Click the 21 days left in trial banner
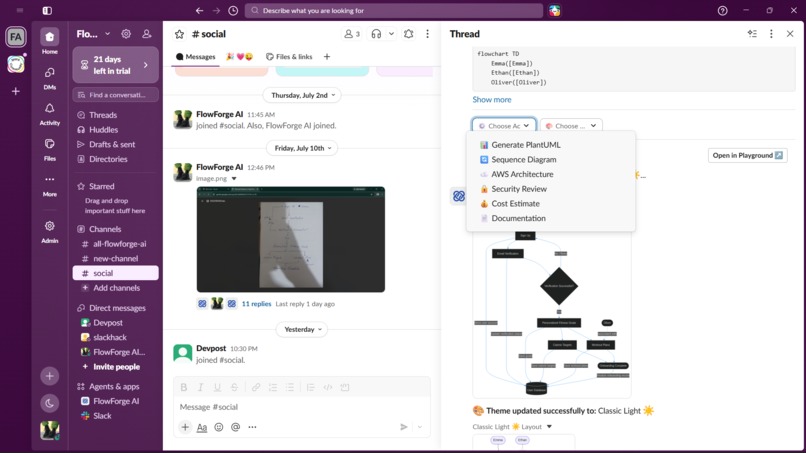This screenshot has width=806, height=453. point(116,65)
